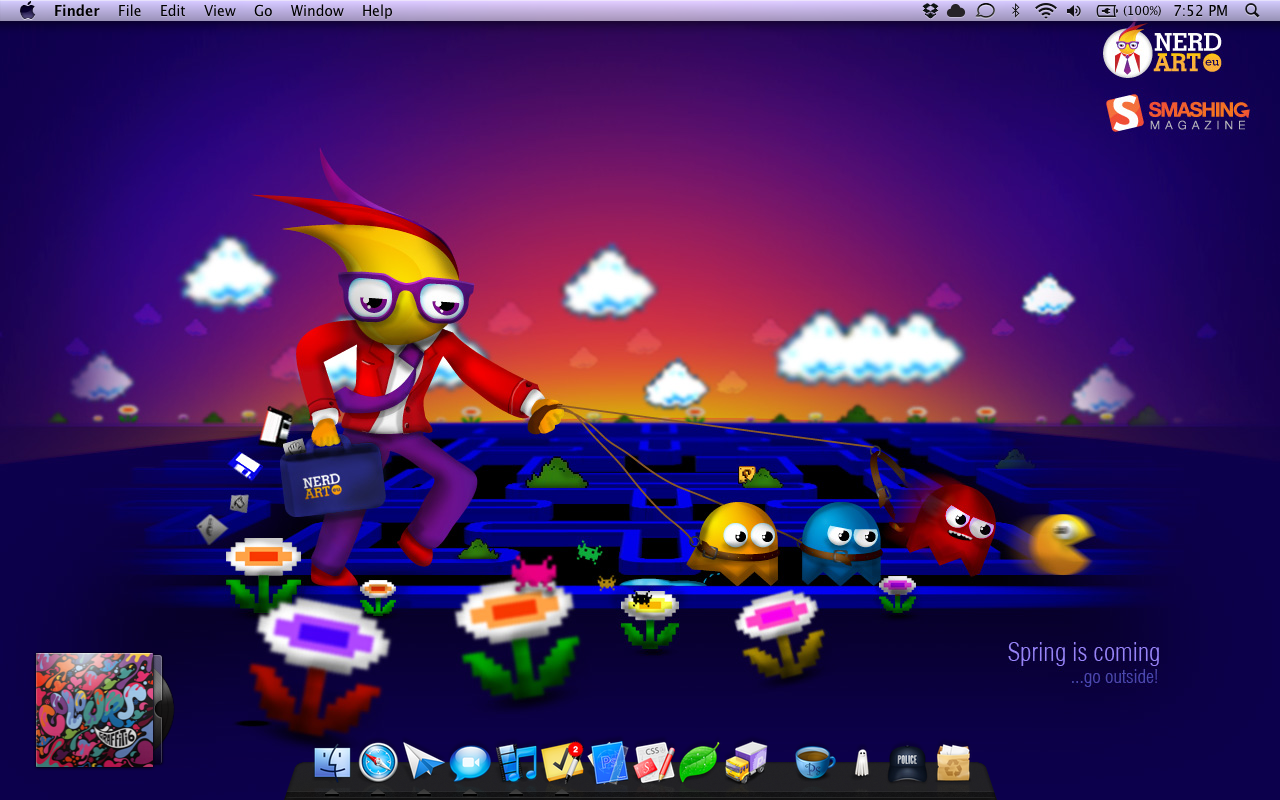Open the Go menu
Screen dimensions: 1280x800
click(x=263, y=11)
